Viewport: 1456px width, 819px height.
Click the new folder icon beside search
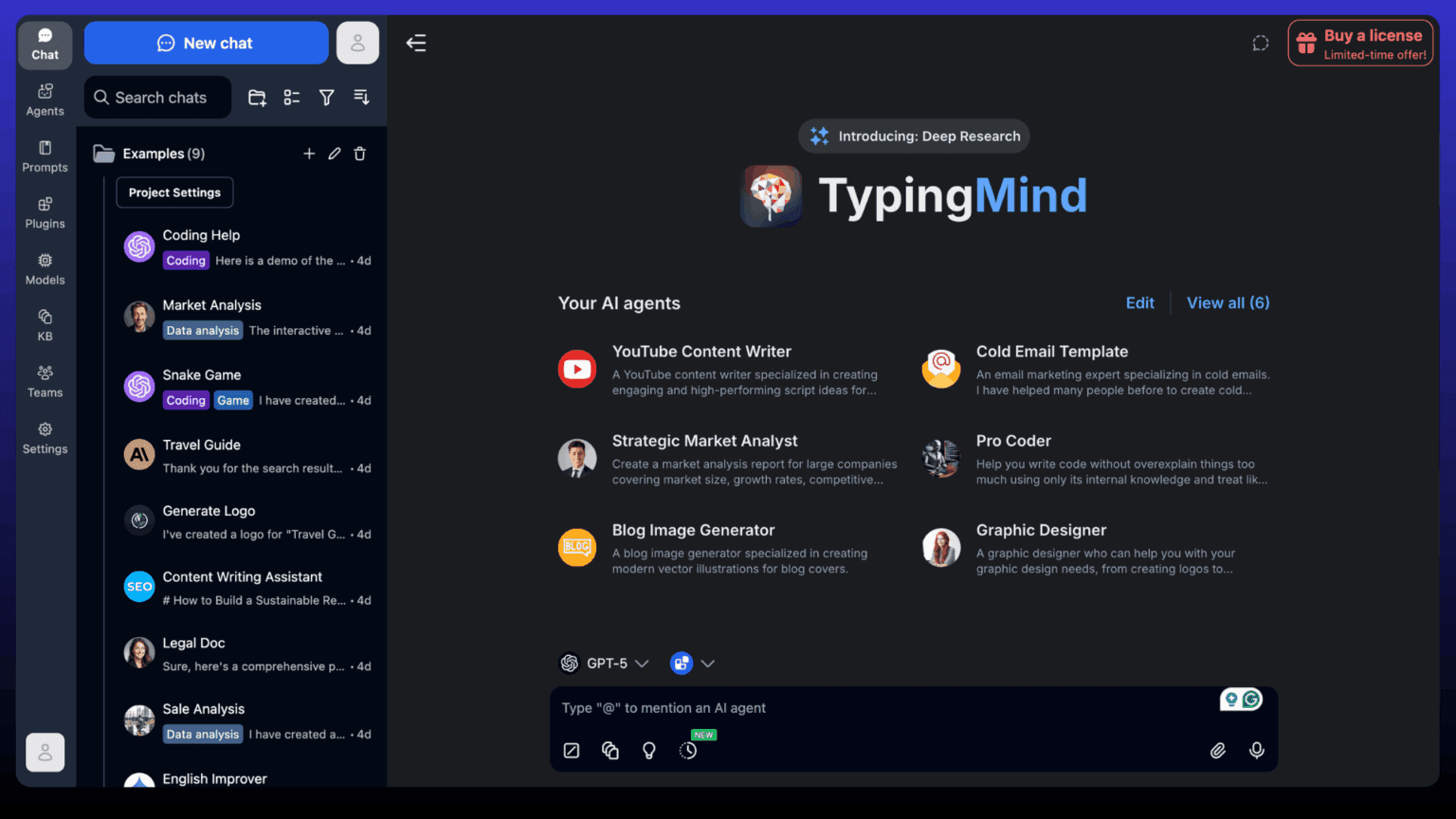click(257, 98)
